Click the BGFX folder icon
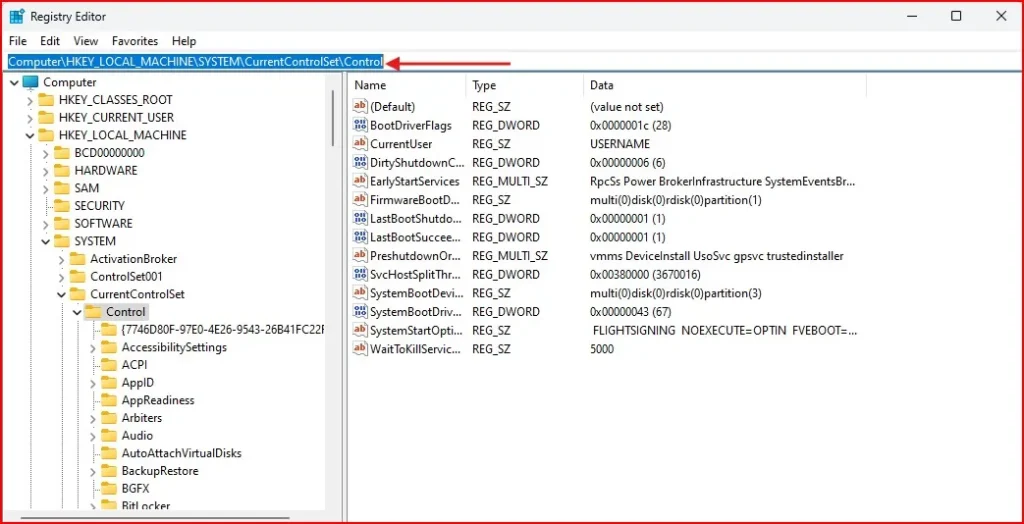This screenshot has height=524, width=1024. [x=108, y=488]
